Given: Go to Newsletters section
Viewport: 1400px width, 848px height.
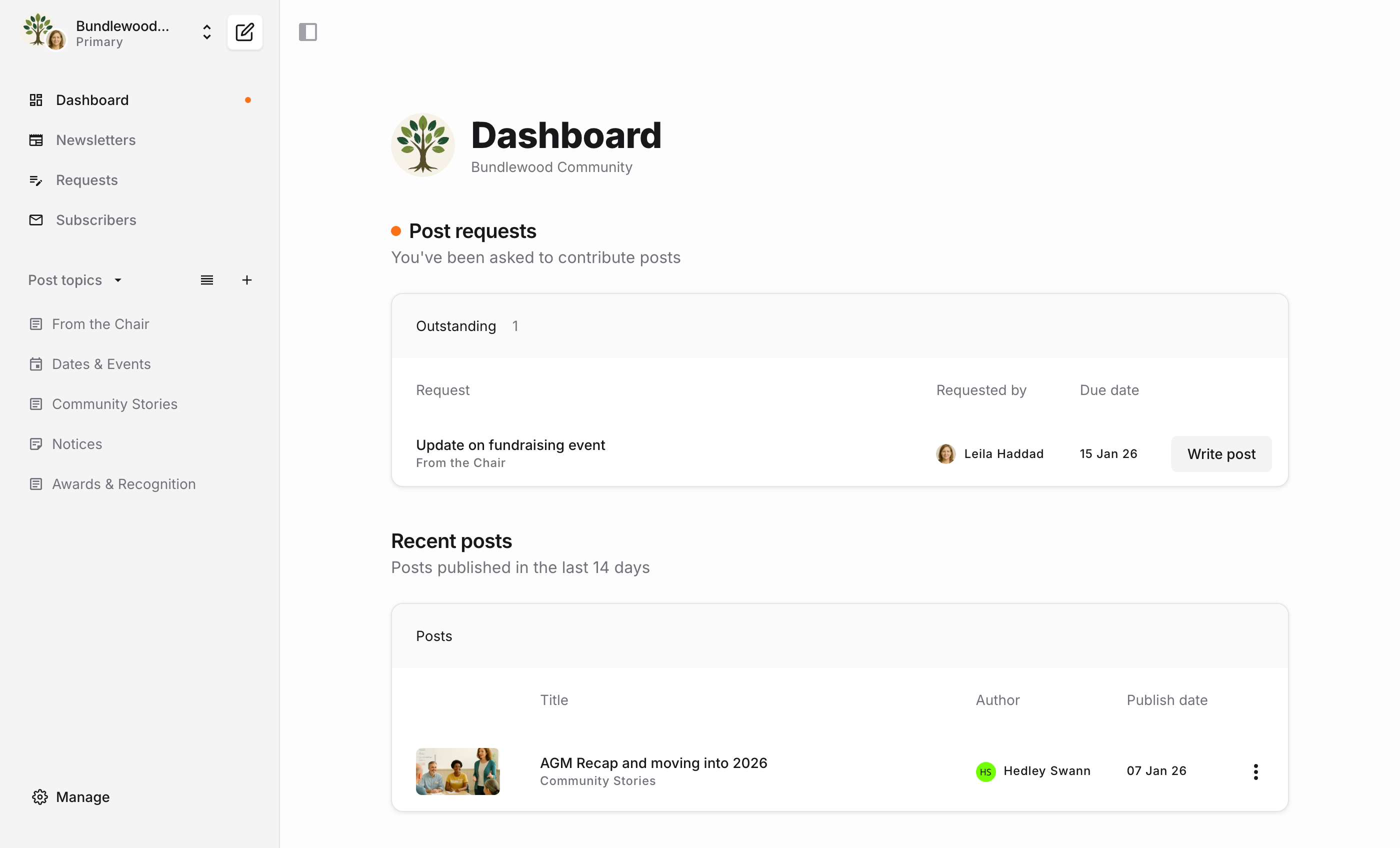Looking at the screenshot, I should point(95,140).
